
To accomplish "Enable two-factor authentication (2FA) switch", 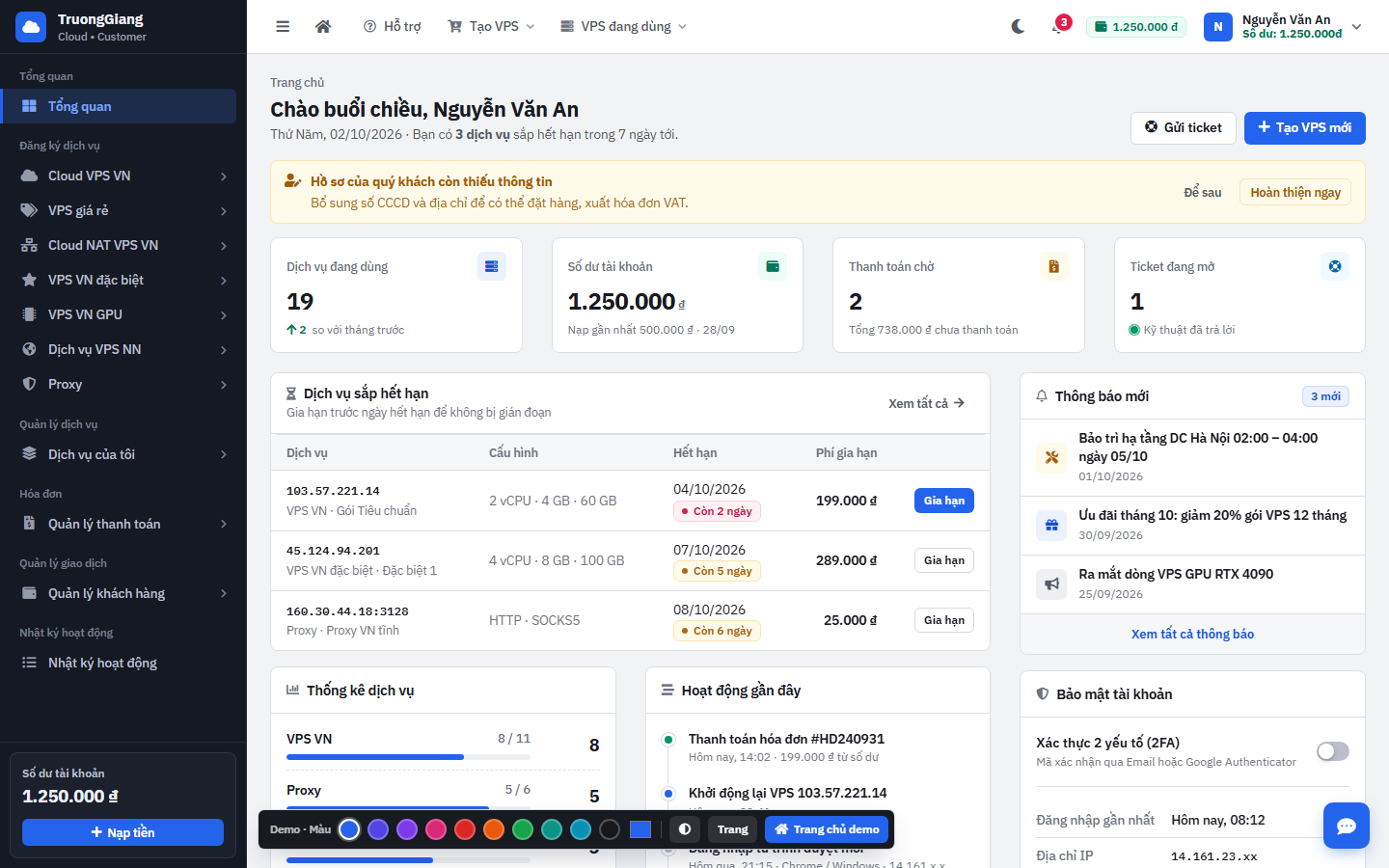I will [1333, 751].
